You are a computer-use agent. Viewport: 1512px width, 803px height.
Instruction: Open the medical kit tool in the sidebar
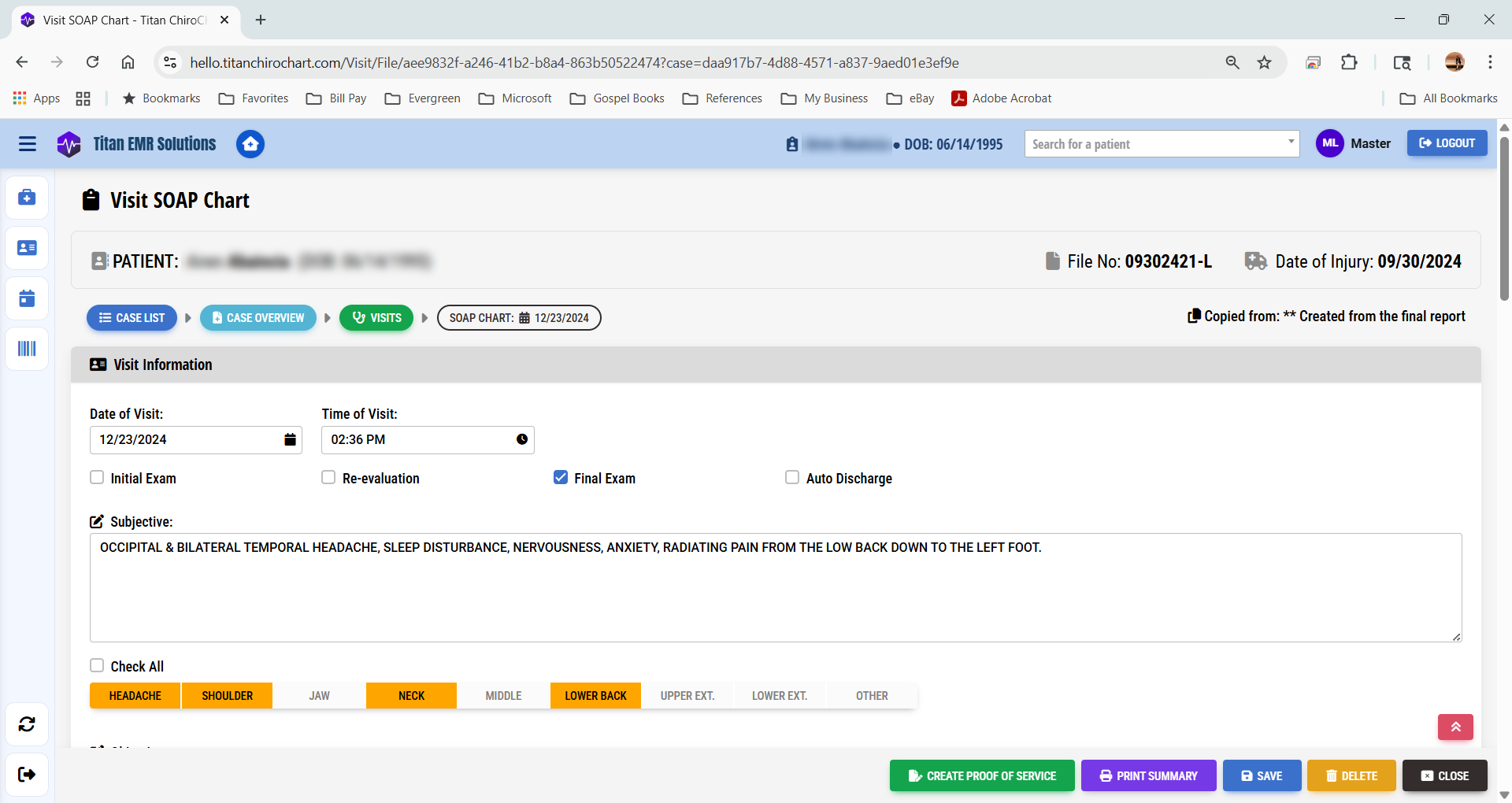27,197
